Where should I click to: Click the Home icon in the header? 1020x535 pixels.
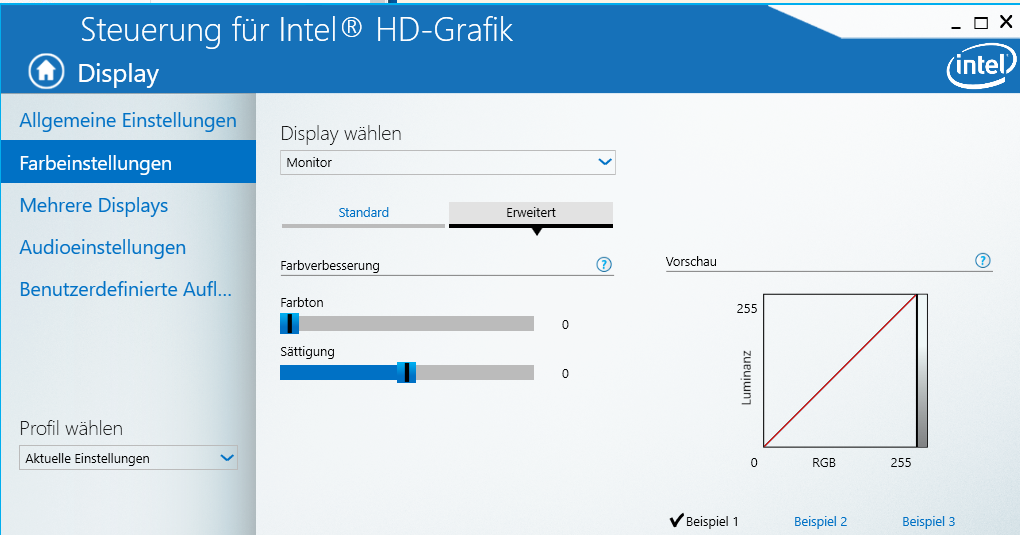44,71
